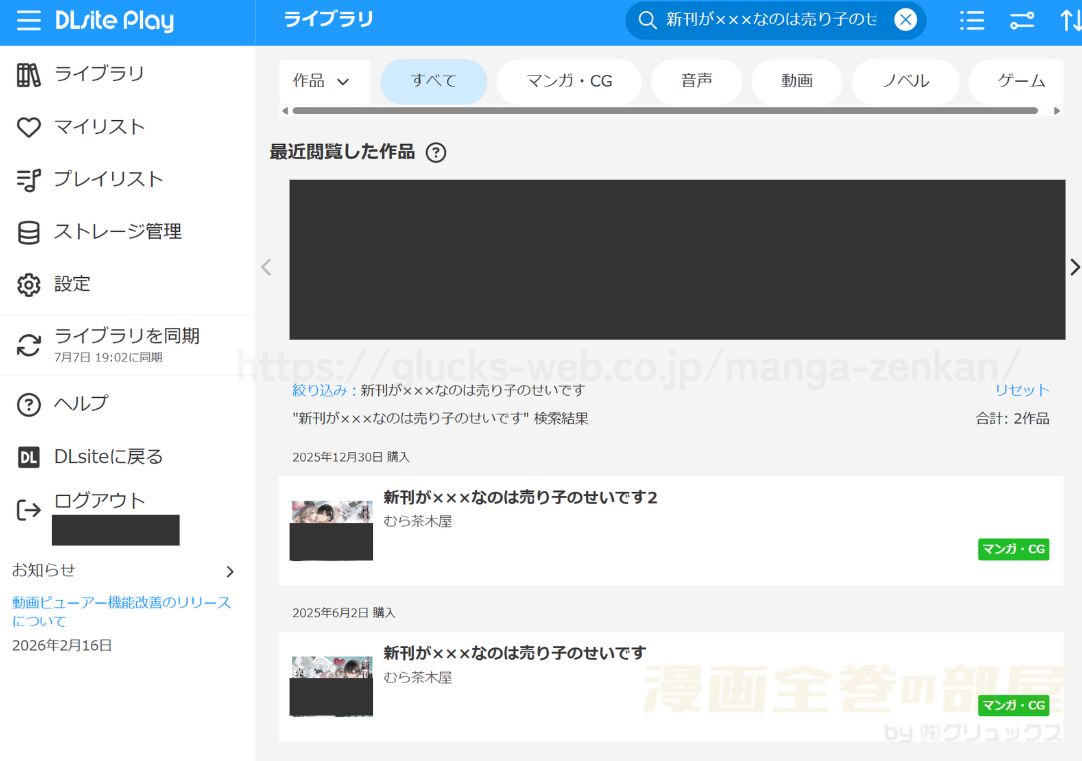Show the next recently viewed works with the right arrow
Image resolution: width=1082 pixels, height=761 pixels.
[x=1074, y=267]
